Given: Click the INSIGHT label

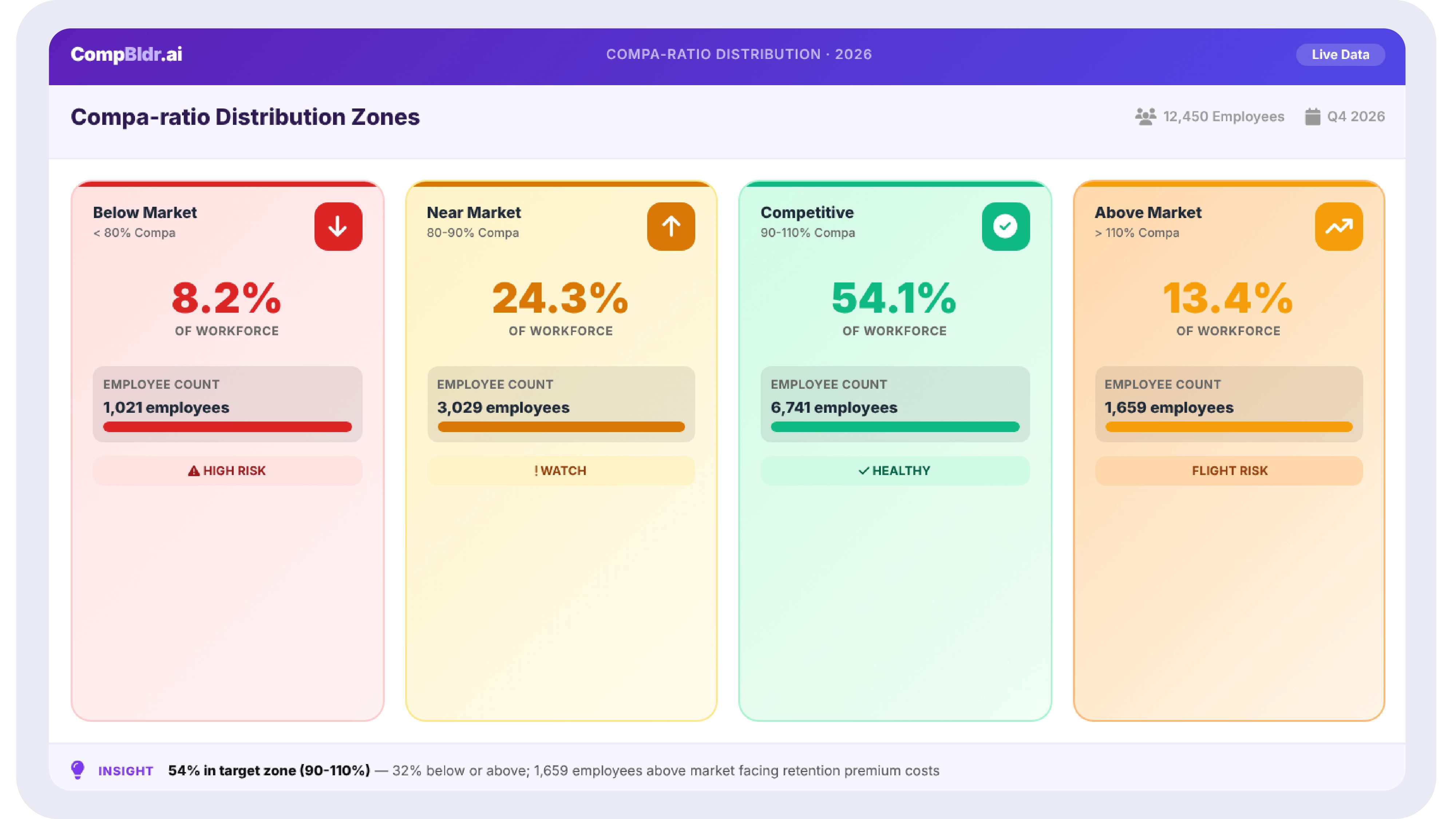Looking at the screenshot, I should pyautogui.click(x=126, y=771).
